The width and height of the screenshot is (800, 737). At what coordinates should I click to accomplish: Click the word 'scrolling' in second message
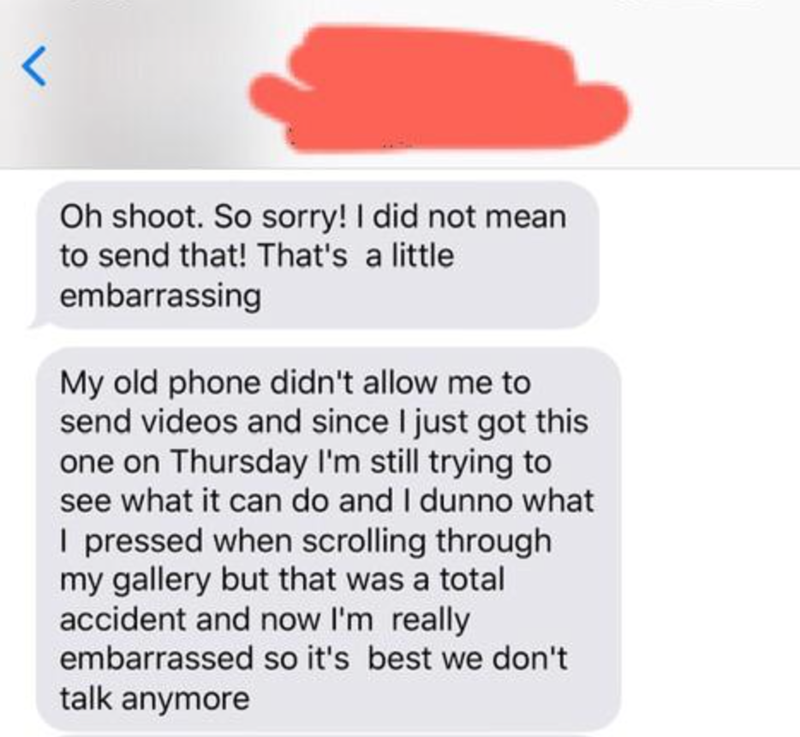click(x=364, y=541)
